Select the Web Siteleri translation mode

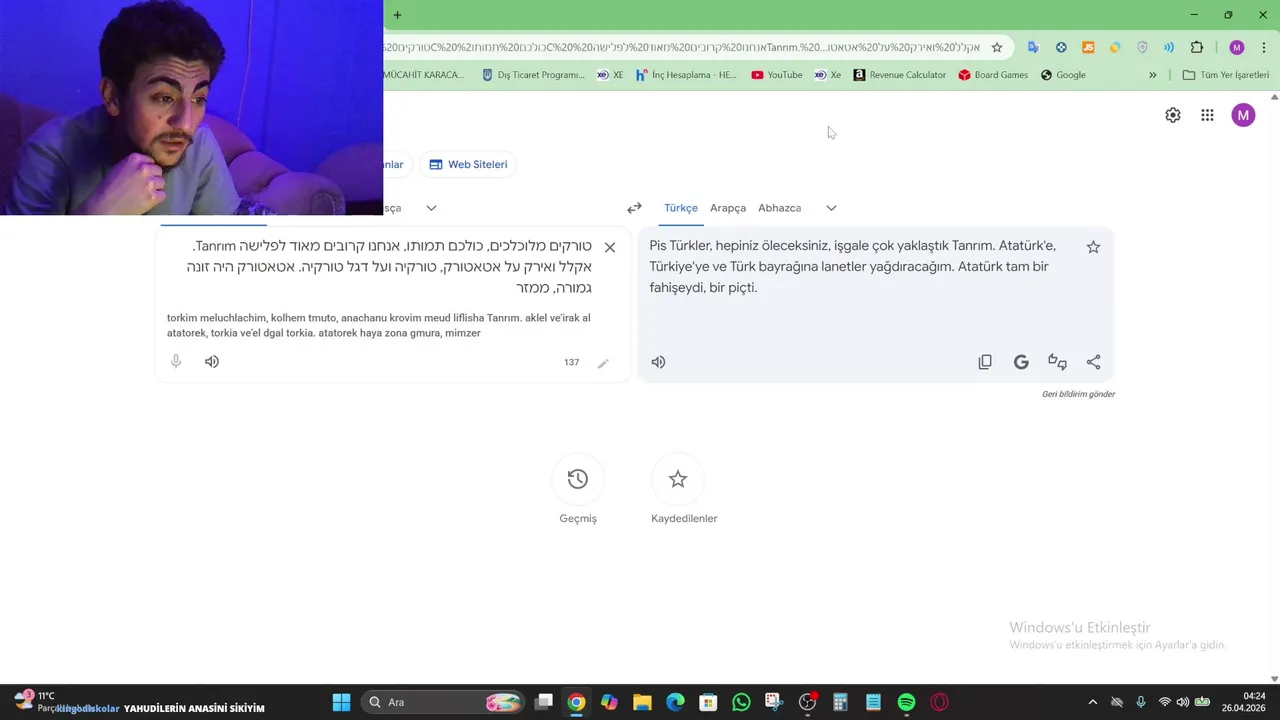point(468,164)
